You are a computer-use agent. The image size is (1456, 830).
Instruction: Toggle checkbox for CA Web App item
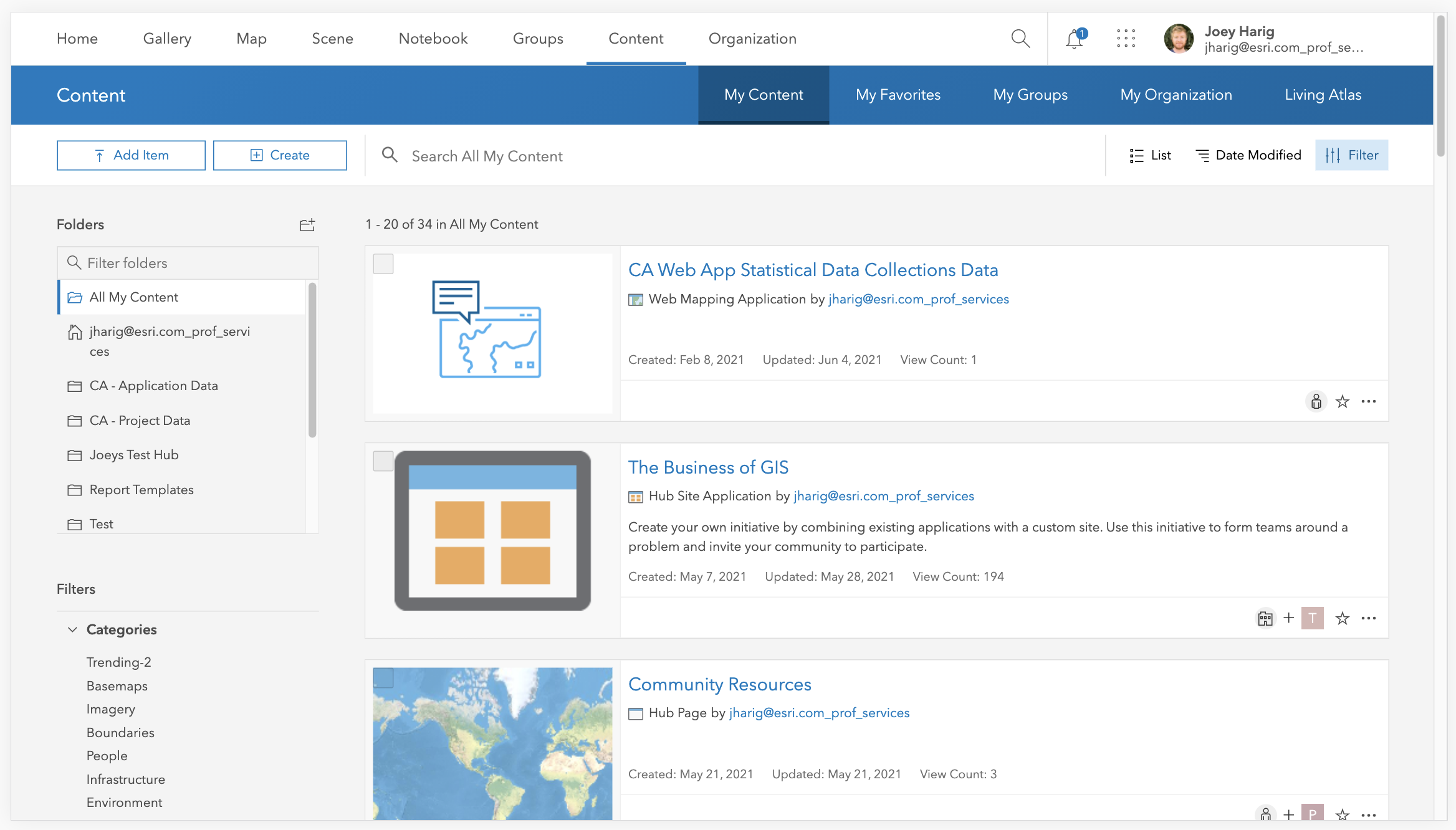(383, 263)
